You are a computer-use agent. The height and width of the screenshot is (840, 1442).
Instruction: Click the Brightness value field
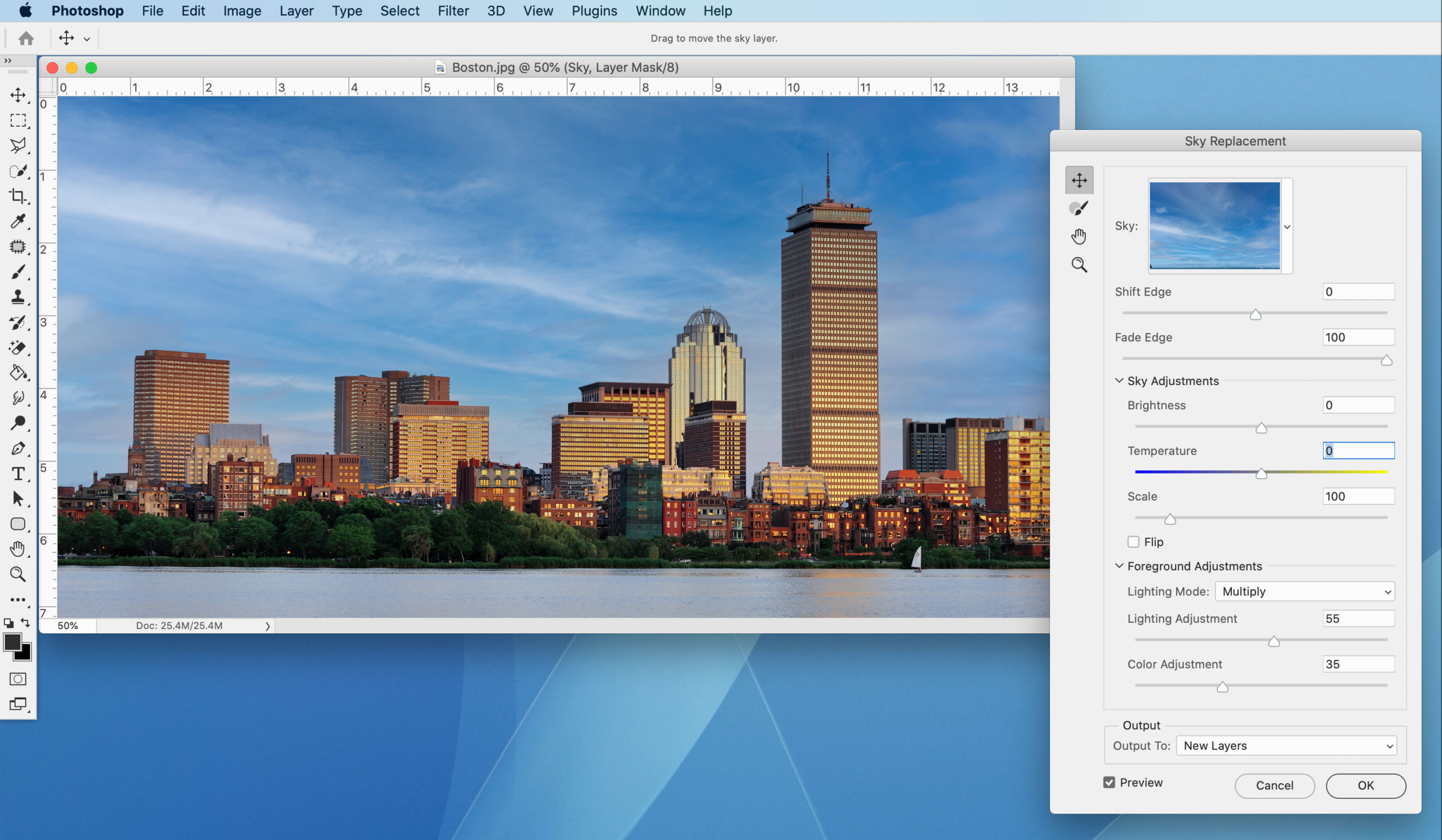[x=1358, y=405]
